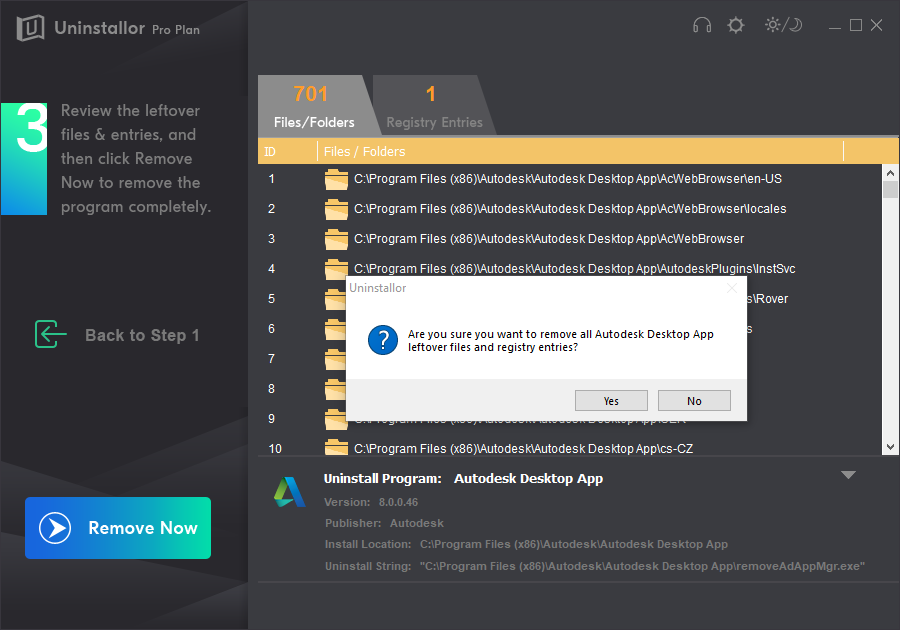Select path ending Desktop App\AcWebBrowser
The width and height of the screenshot is (900, 630).
click(549, 239)
